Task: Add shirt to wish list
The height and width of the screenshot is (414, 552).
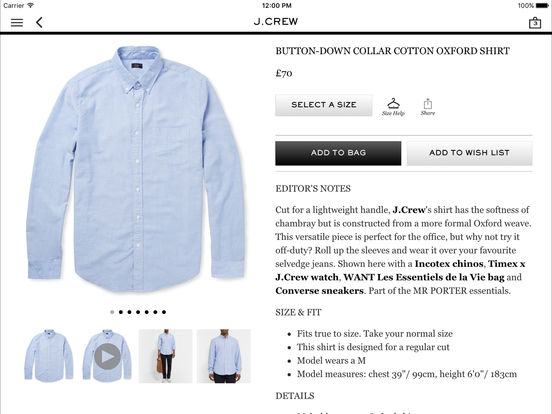Action: pyautogui.click(x=469, y=153)
